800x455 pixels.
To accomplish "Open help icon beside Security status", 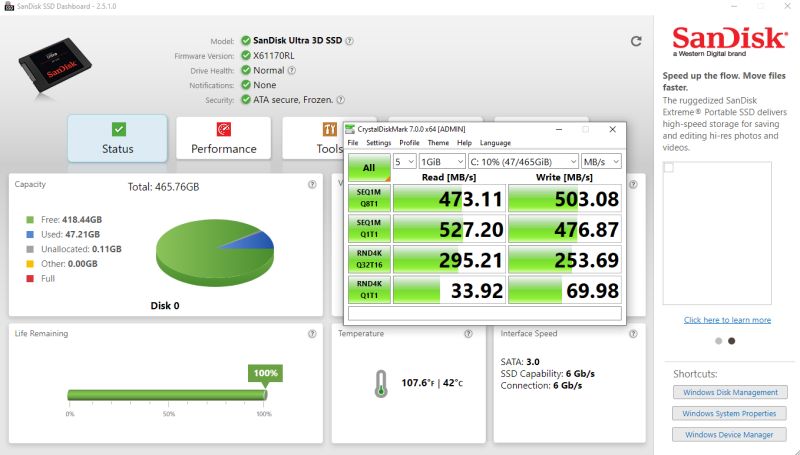I will coord(340,100).
